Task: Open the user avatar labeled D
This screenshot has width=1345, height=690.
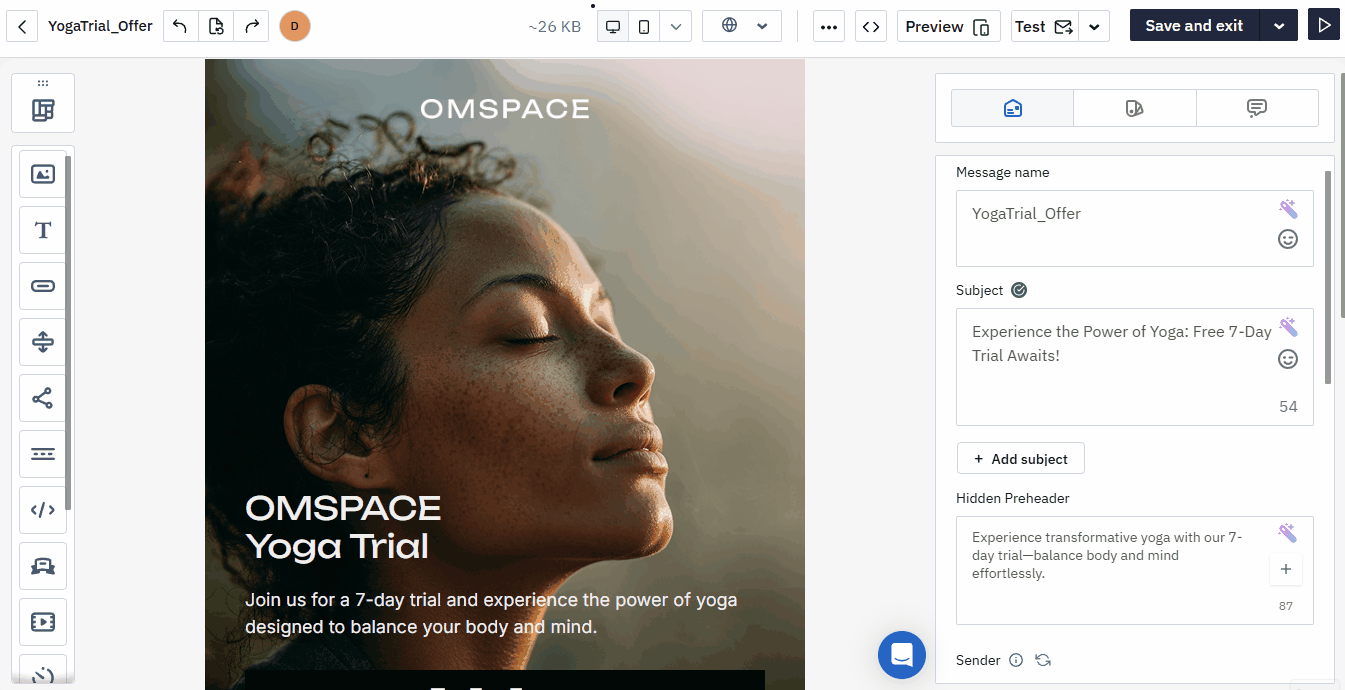Action: (295, 26)
